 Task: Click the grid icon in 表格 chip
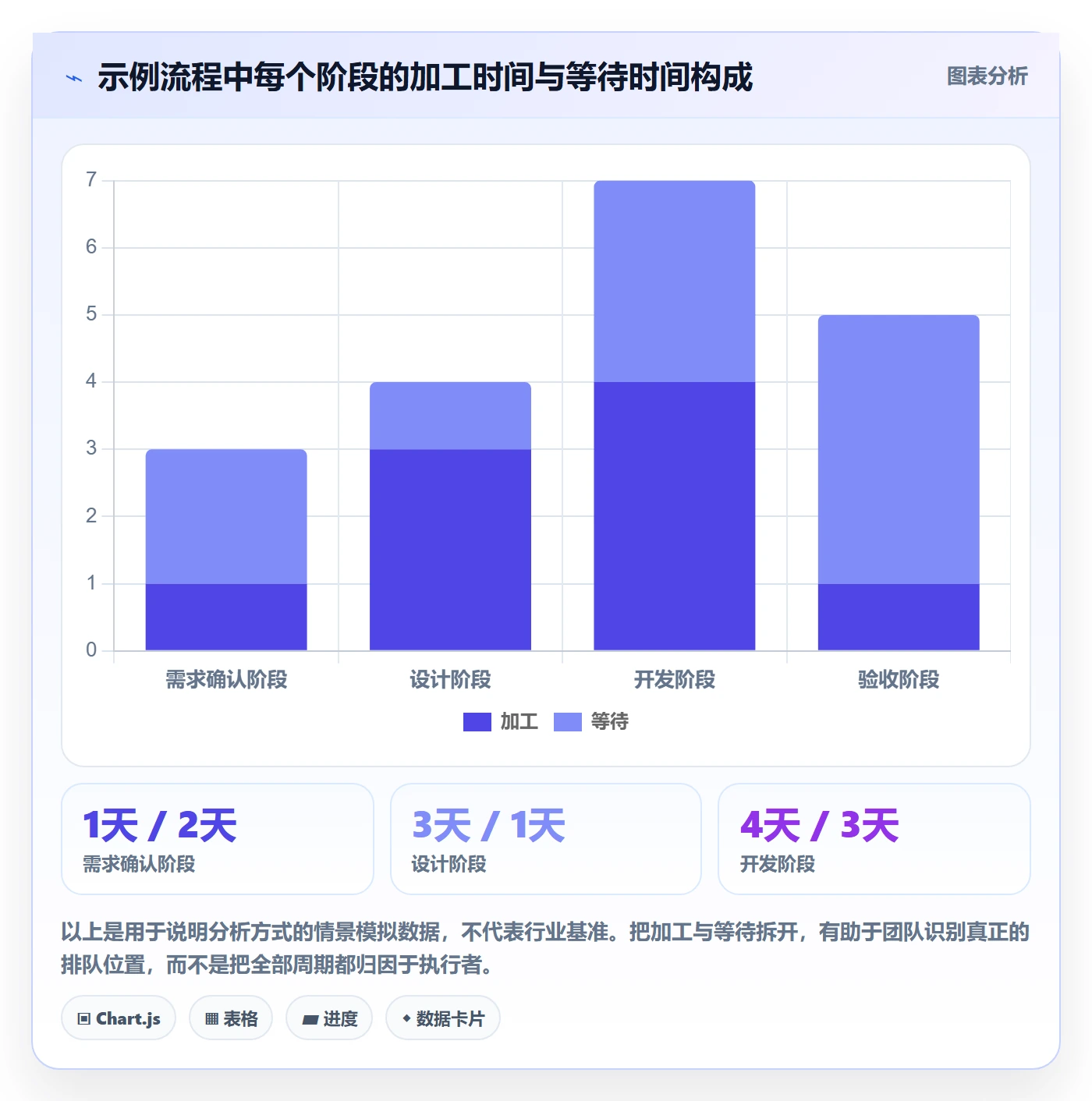[x=211, y=1019]
